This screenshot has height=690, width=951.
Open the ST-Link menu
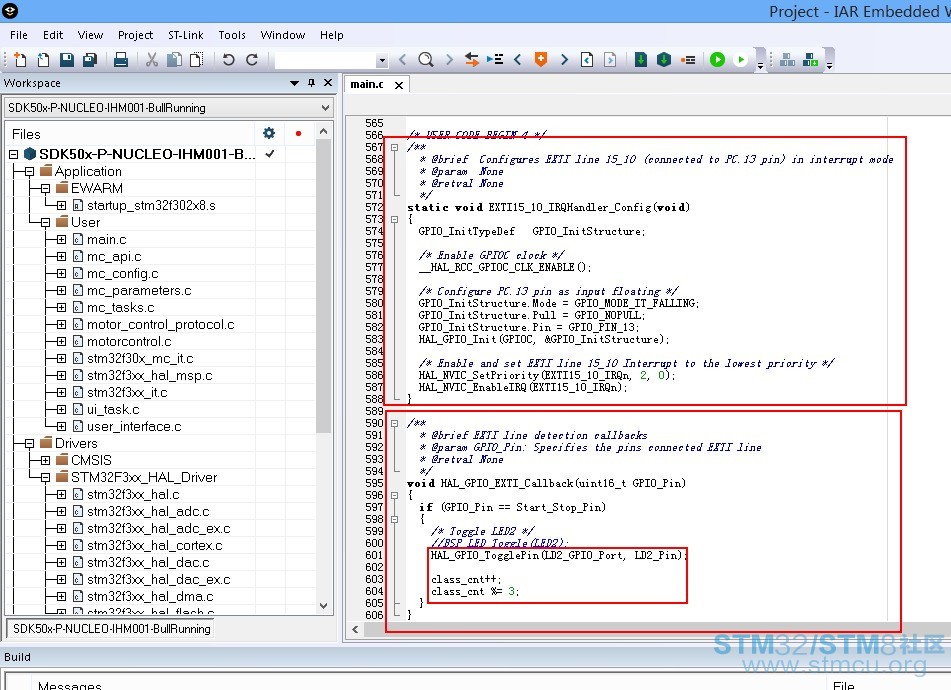coord(186,35)
